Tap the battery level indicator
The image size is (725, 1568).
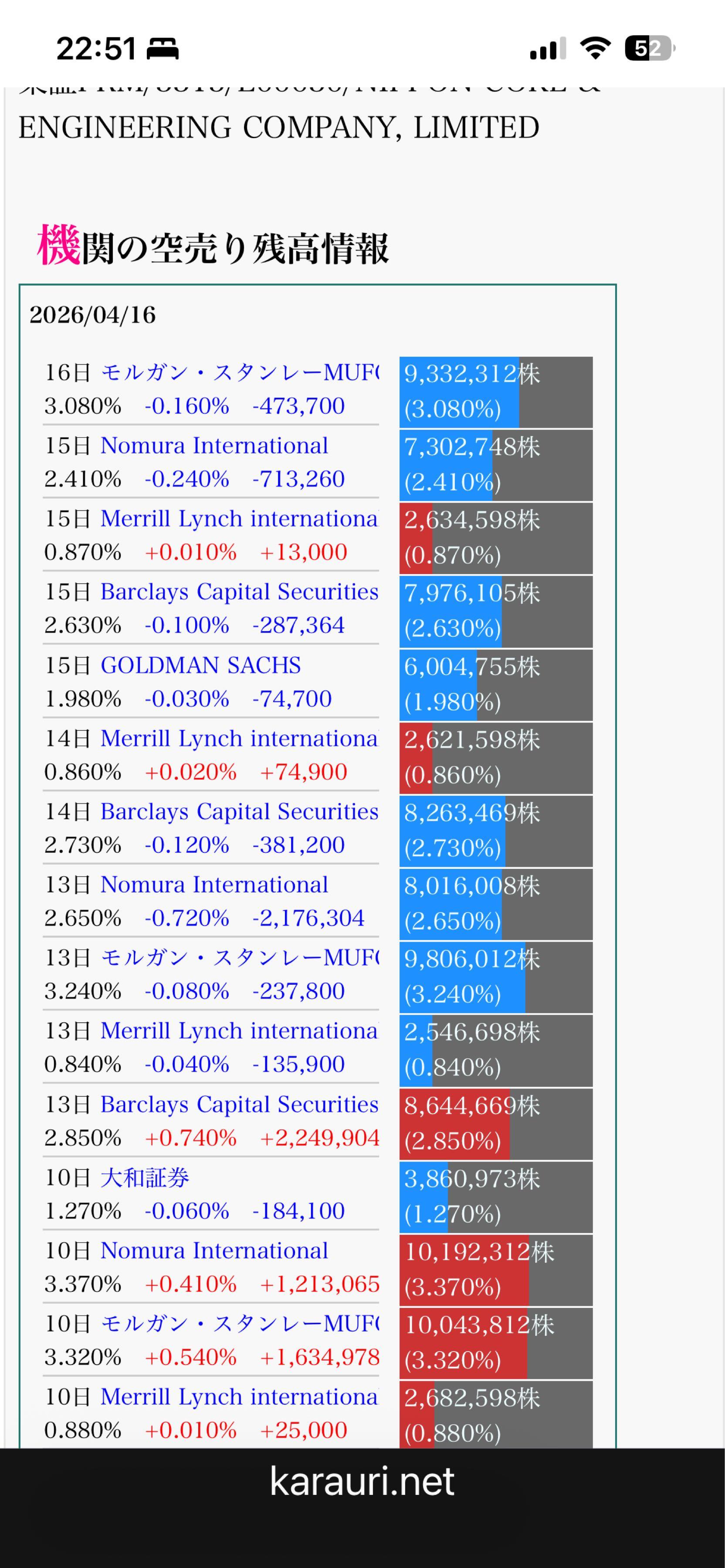(x=650, y=49)
